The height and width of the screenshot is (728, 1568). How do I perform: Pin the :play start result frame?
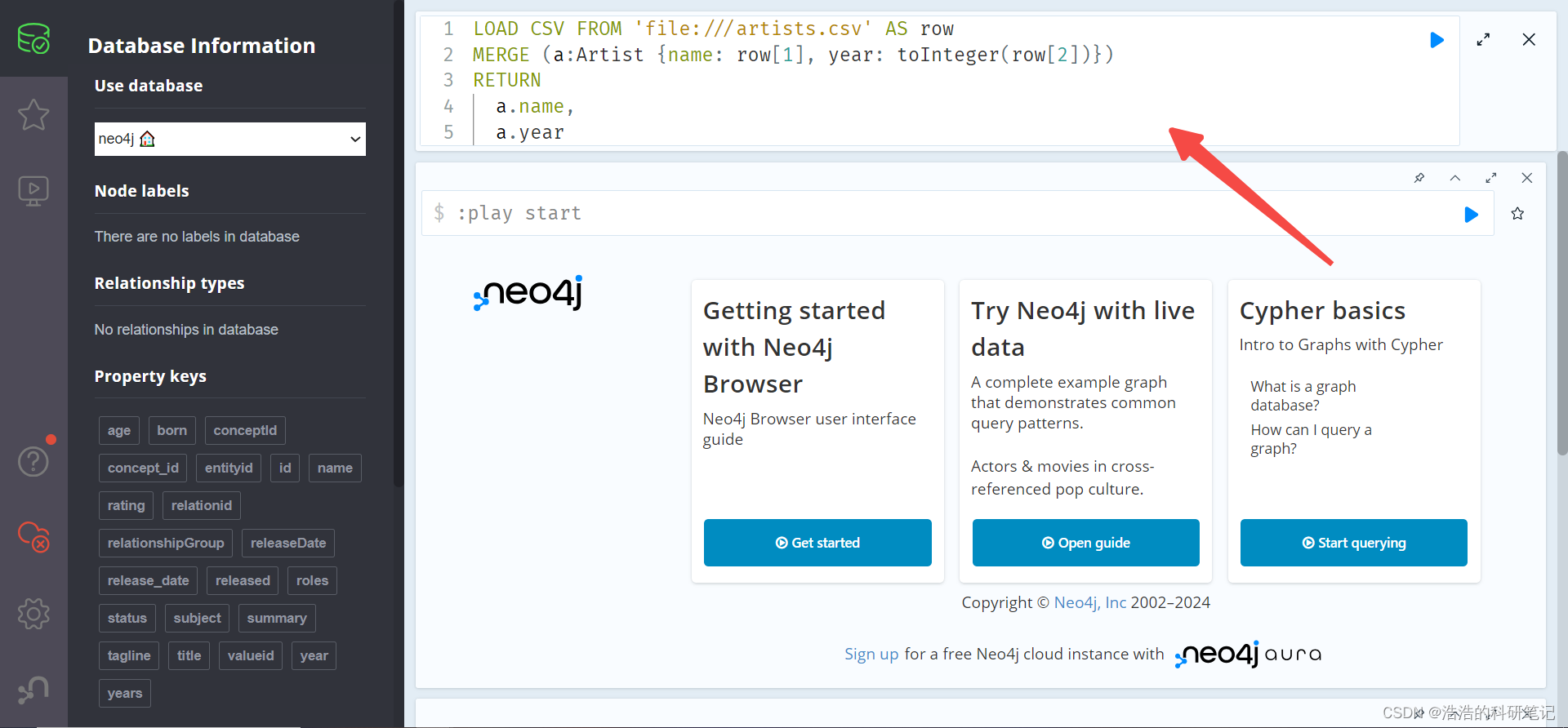[x=1419, y=178]
